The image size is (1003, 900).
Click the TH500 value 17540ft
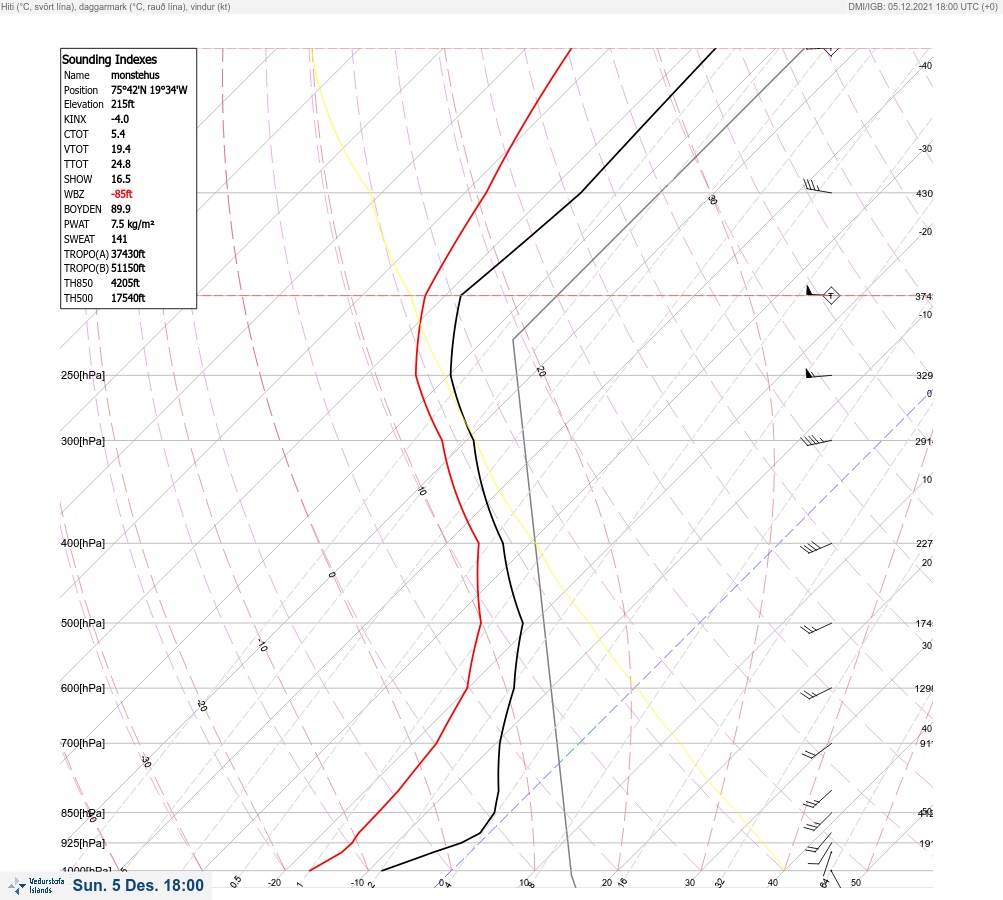[x=128, y=298]
